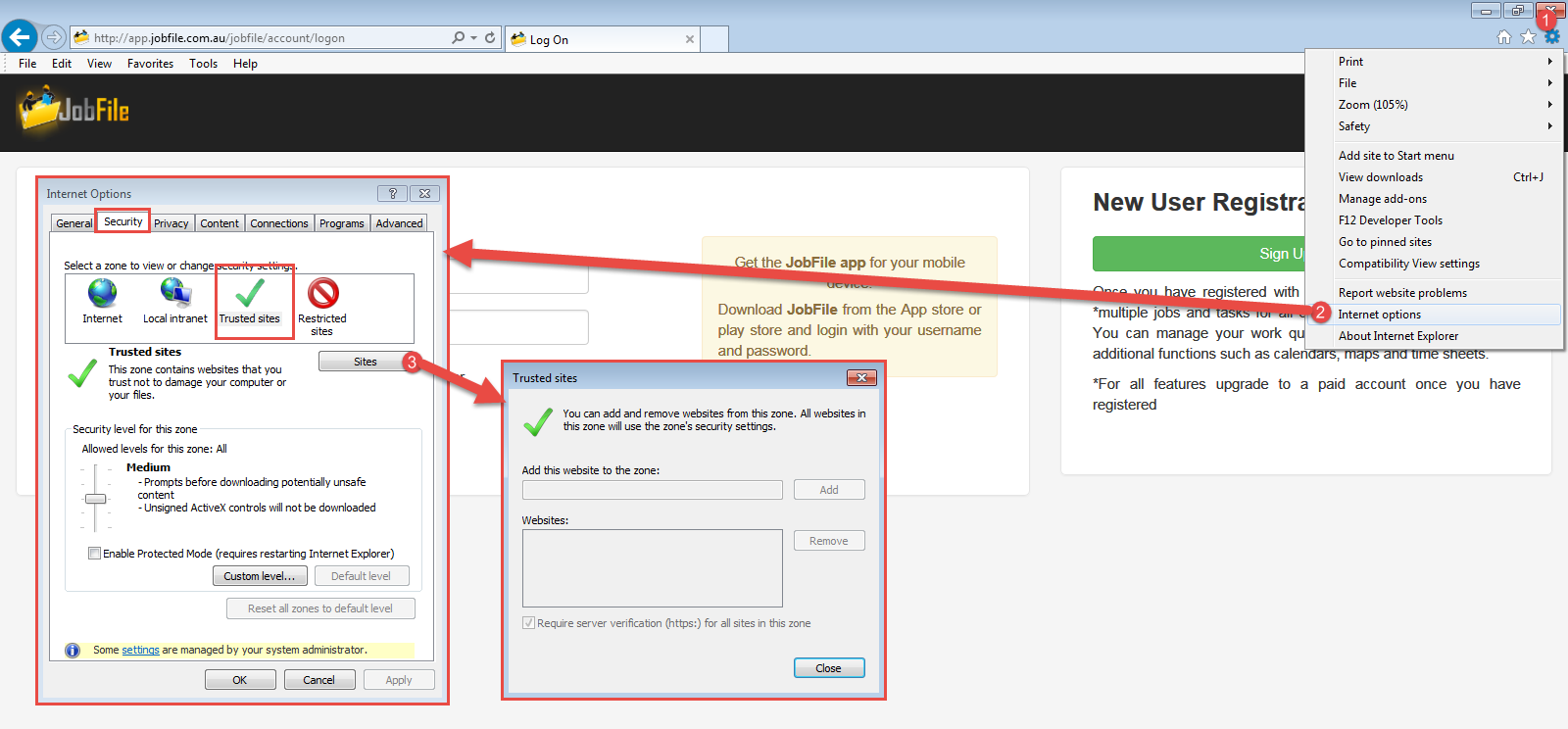Switch to the Advanced tab
Screen dimensions: 1568x729
(x=400, y=223)
